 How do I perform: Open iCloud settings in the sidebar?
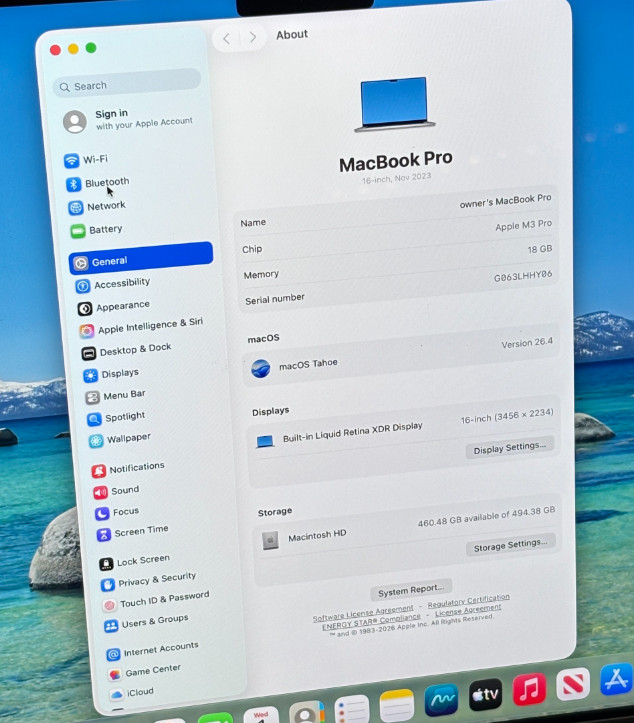point(132,693)
